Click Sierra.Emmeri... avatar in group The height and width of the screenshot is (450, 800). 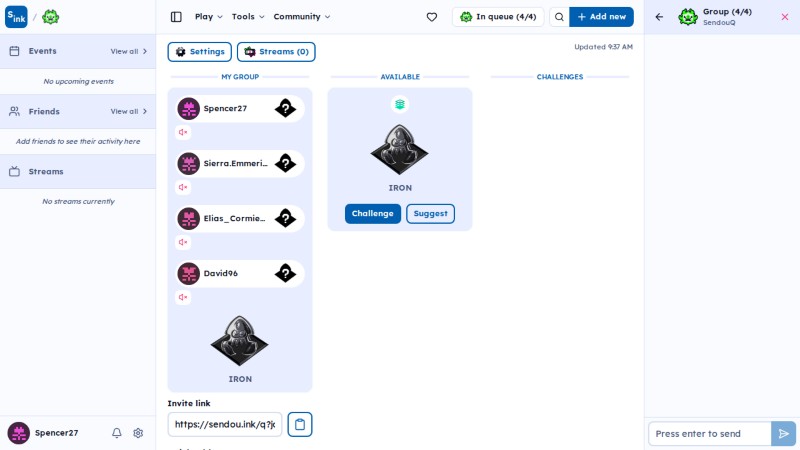188,164
